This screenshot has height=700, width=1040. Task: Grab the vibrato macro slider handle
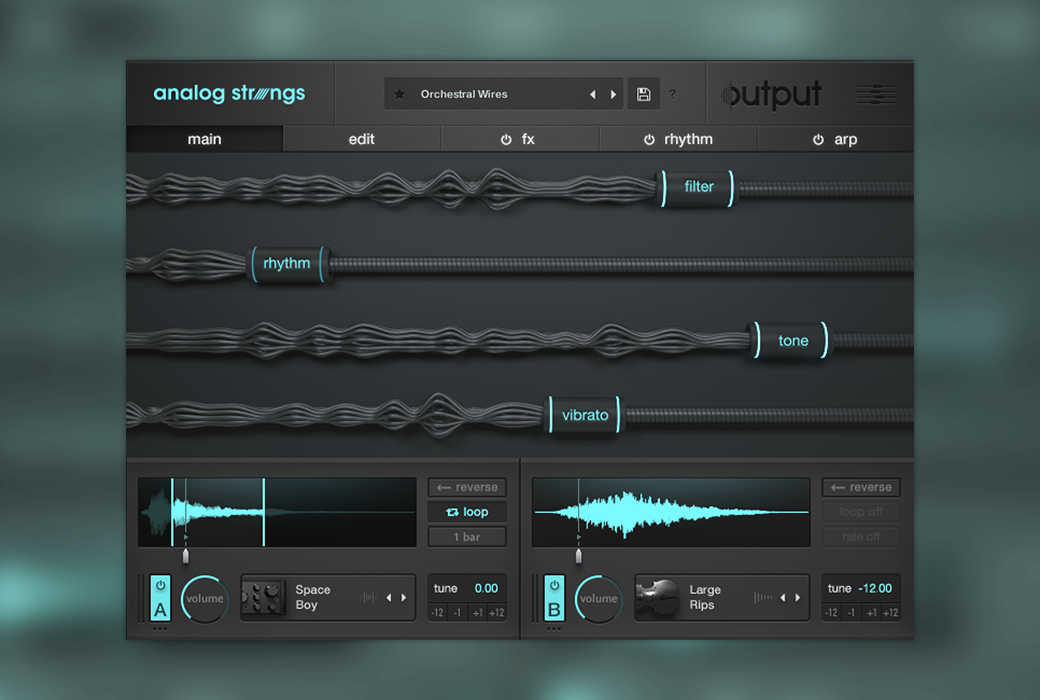pyautogui.click(x=584, y=415)
